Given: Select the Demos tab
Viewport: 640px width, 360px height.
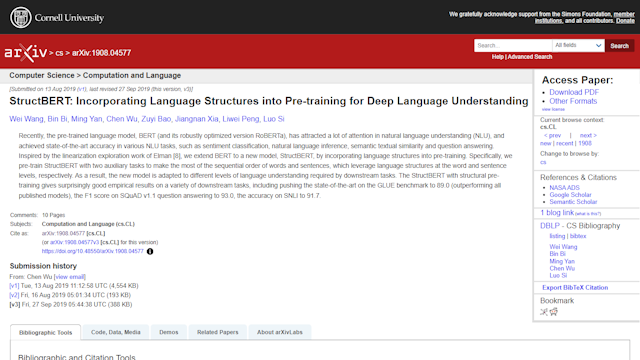Looking at the screenshot, I should click(169, 332).
